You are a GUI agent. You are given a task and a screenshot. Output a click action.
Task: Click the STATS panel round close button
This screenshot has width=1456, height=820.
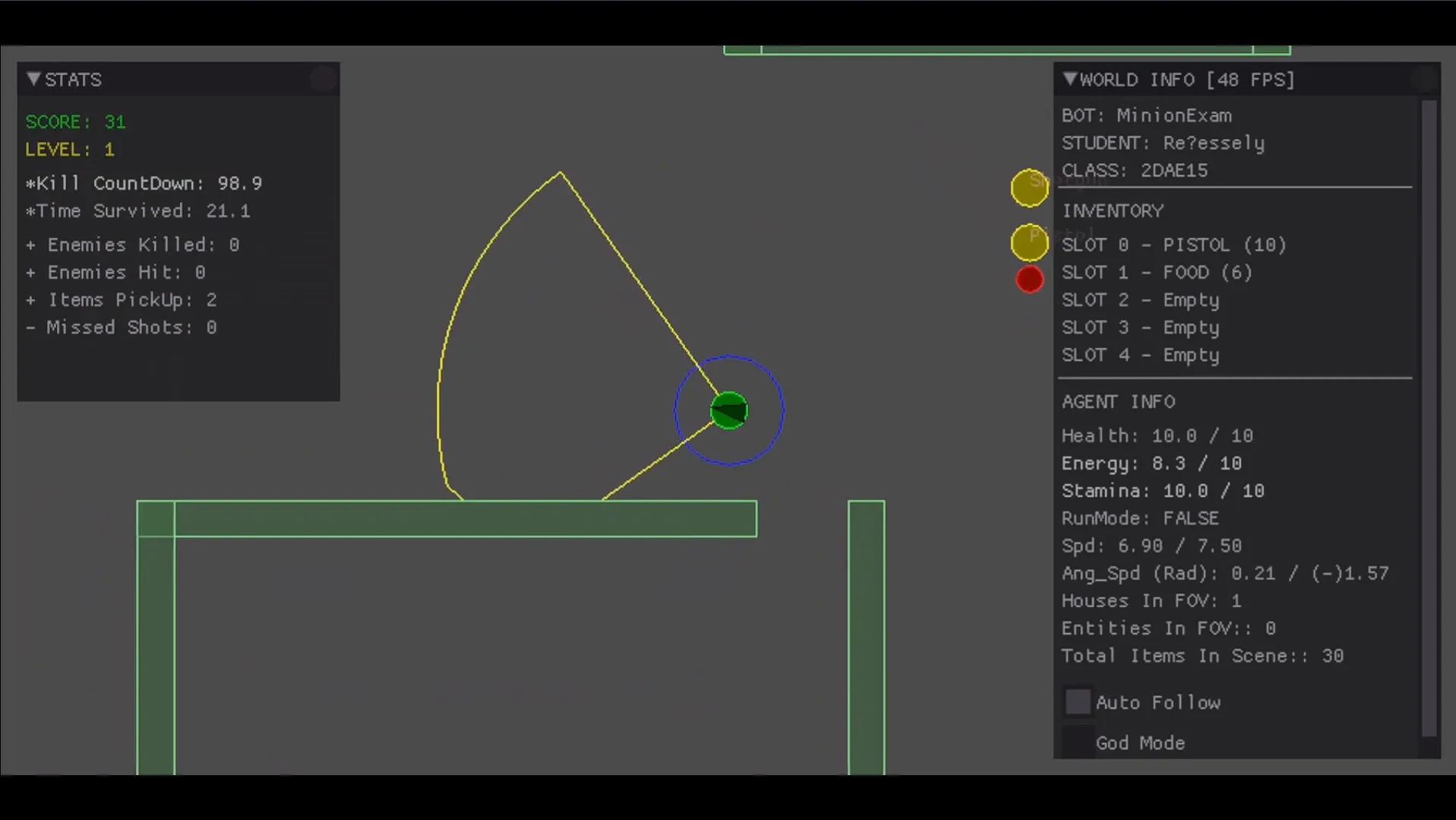323,79
